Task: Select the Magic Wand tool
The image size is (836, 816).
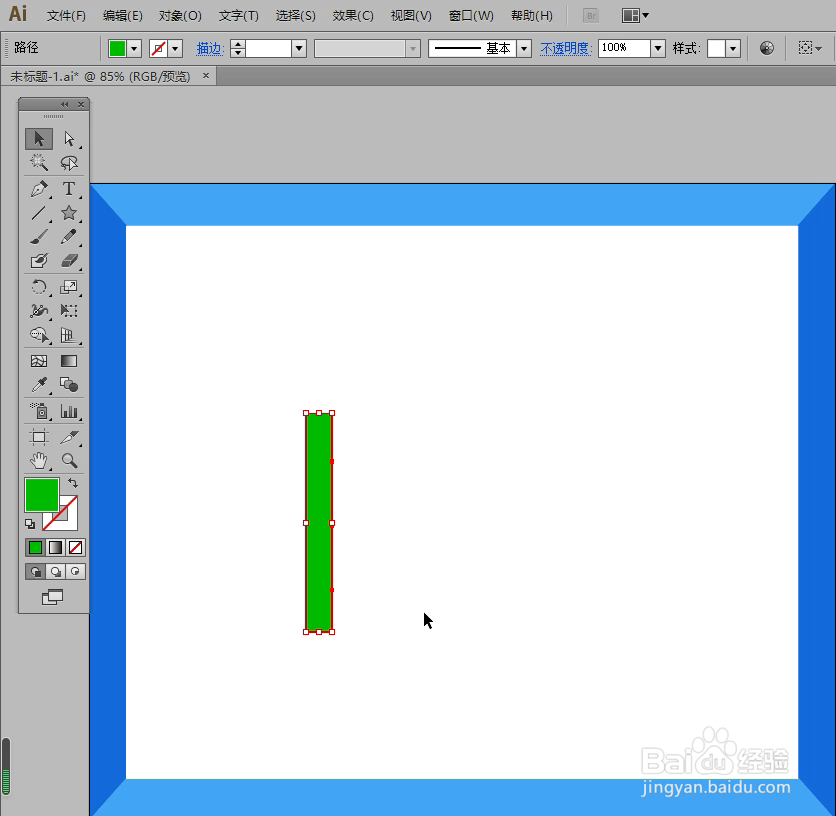Action: pyautogui.click(x=39, y=163)
